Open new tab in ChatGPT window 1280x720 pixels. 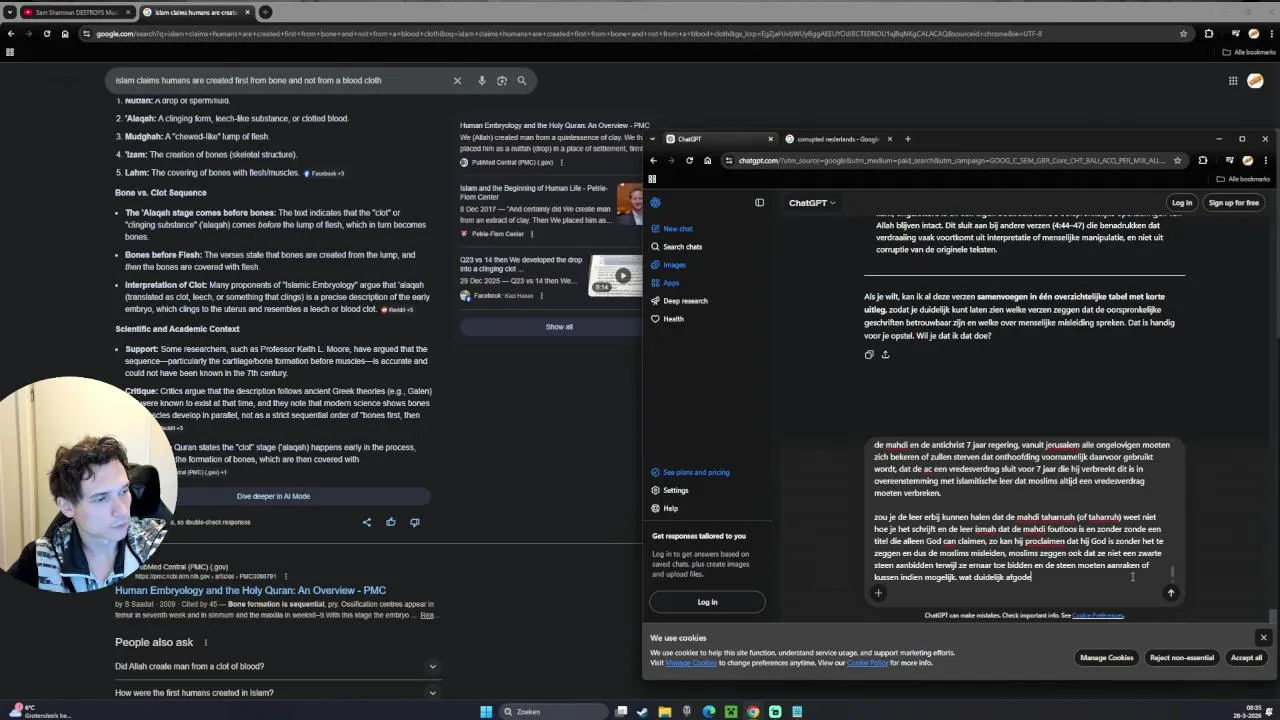[x=908, y=139]
